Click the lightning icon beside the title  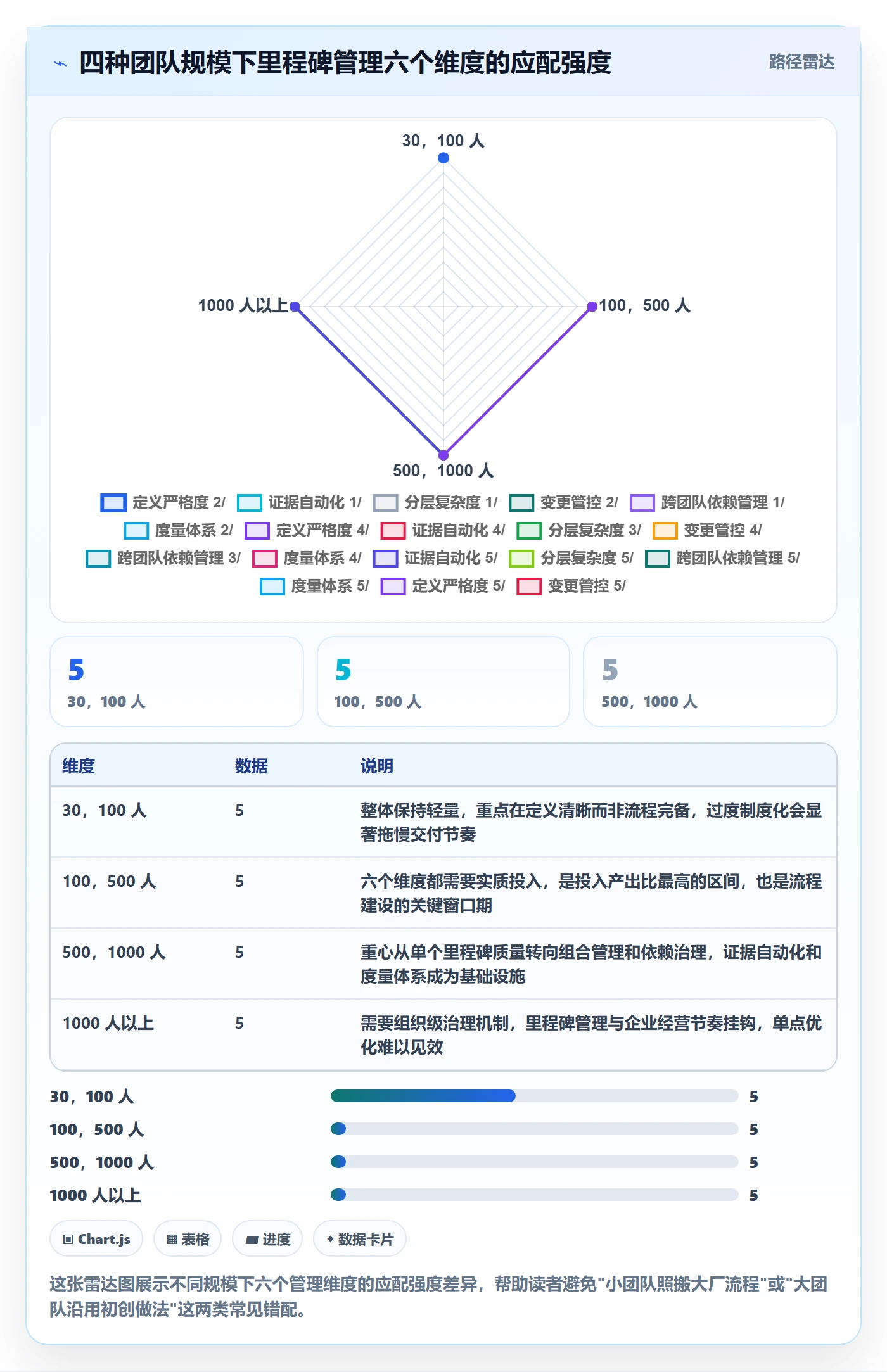click(x=60, y=63)
